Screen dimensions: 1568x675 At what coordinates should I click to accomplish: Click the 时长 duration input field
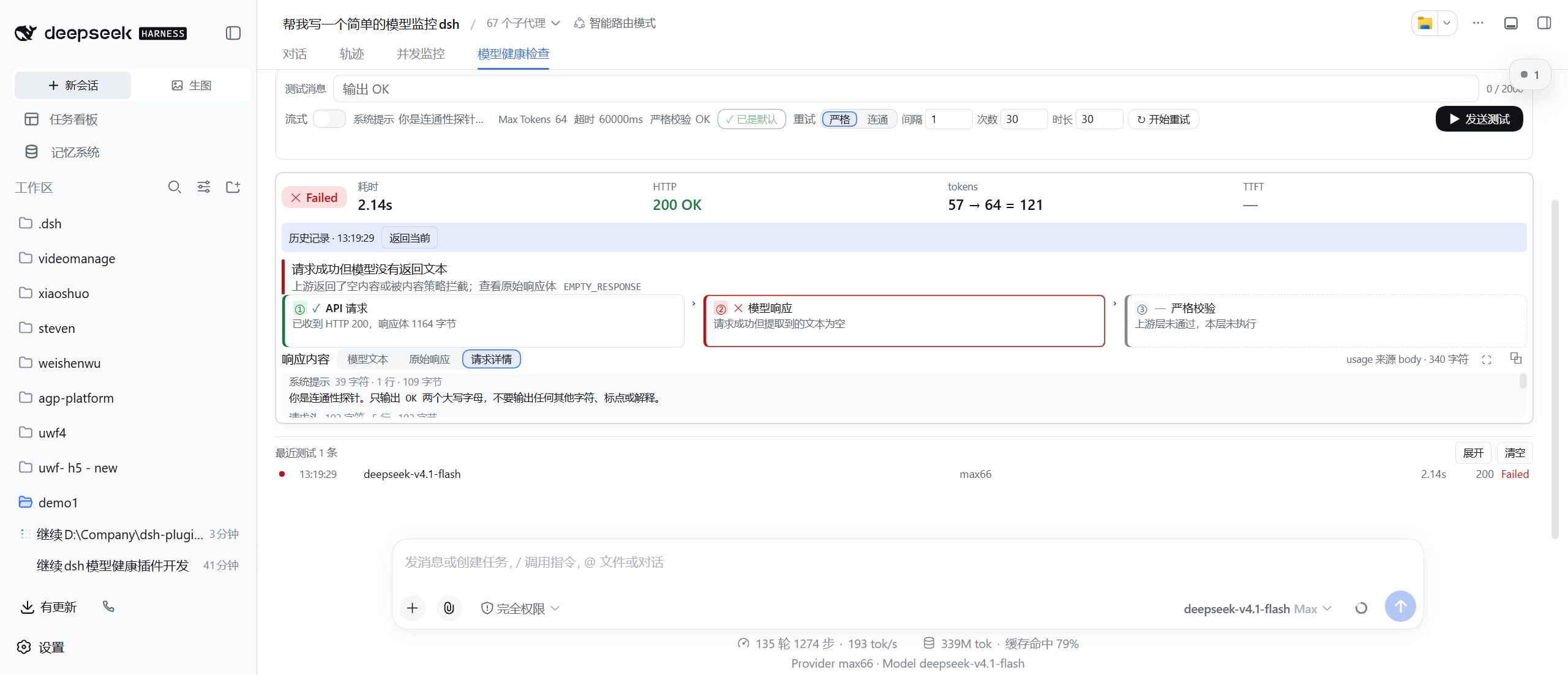1099,119
